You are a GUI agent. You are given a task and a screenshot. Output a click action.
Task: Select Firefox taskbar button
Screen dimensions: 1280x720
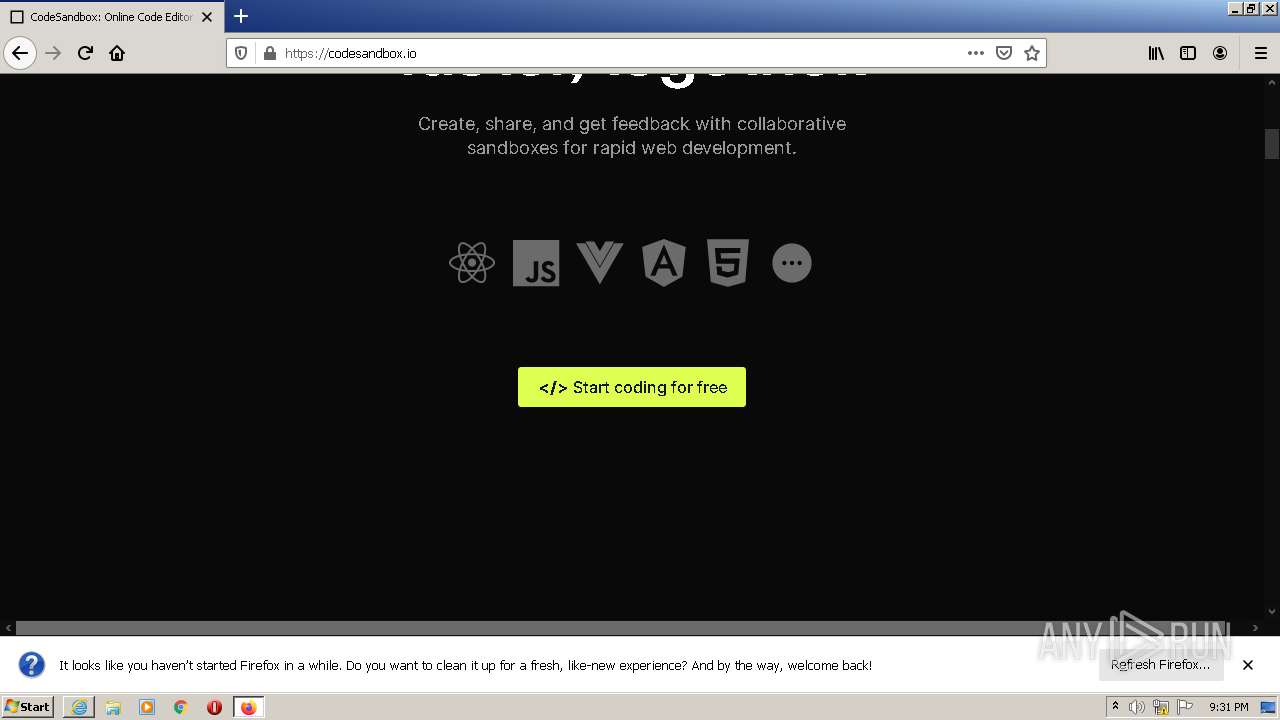[x=248, y=707]
